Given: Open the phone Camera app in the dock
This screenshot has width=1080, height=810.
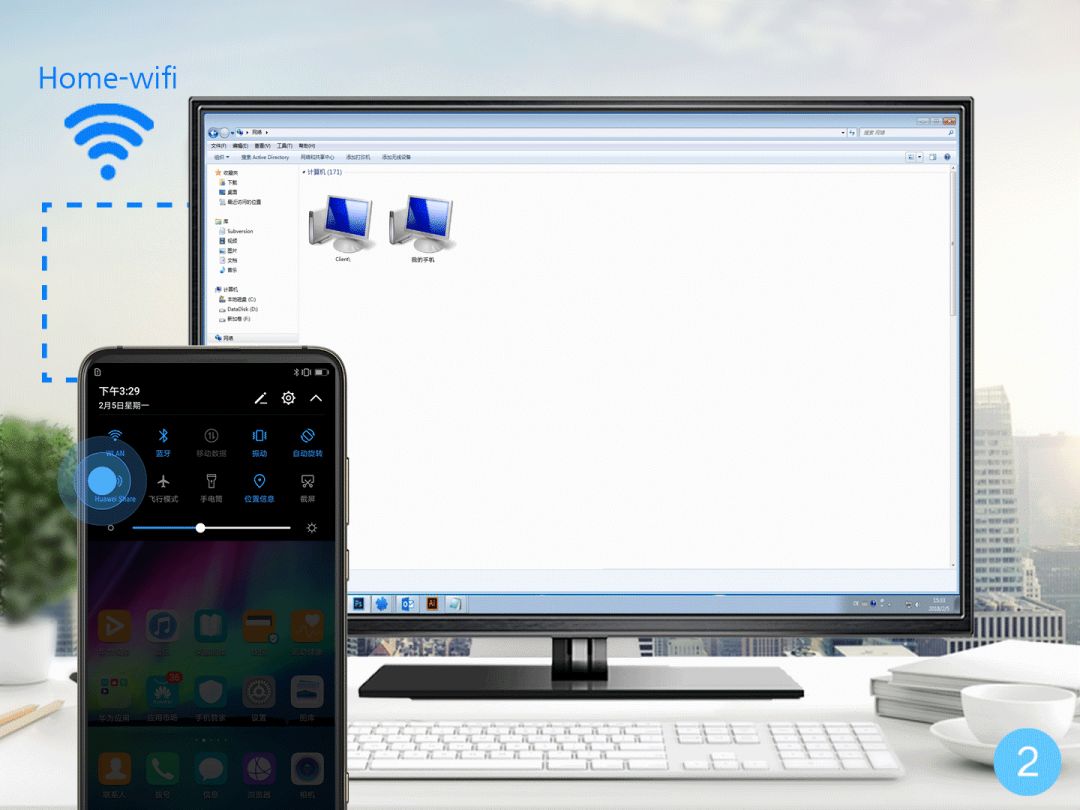Looking at the screenshot, I should (x=307, y=769).
